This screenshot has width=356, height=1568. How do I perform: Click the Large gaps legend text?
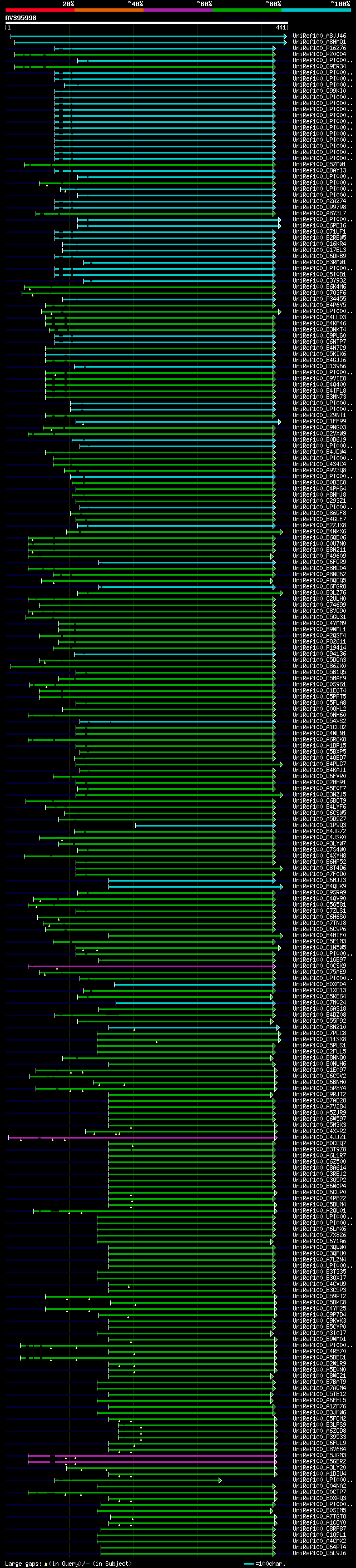point(23,1563)
